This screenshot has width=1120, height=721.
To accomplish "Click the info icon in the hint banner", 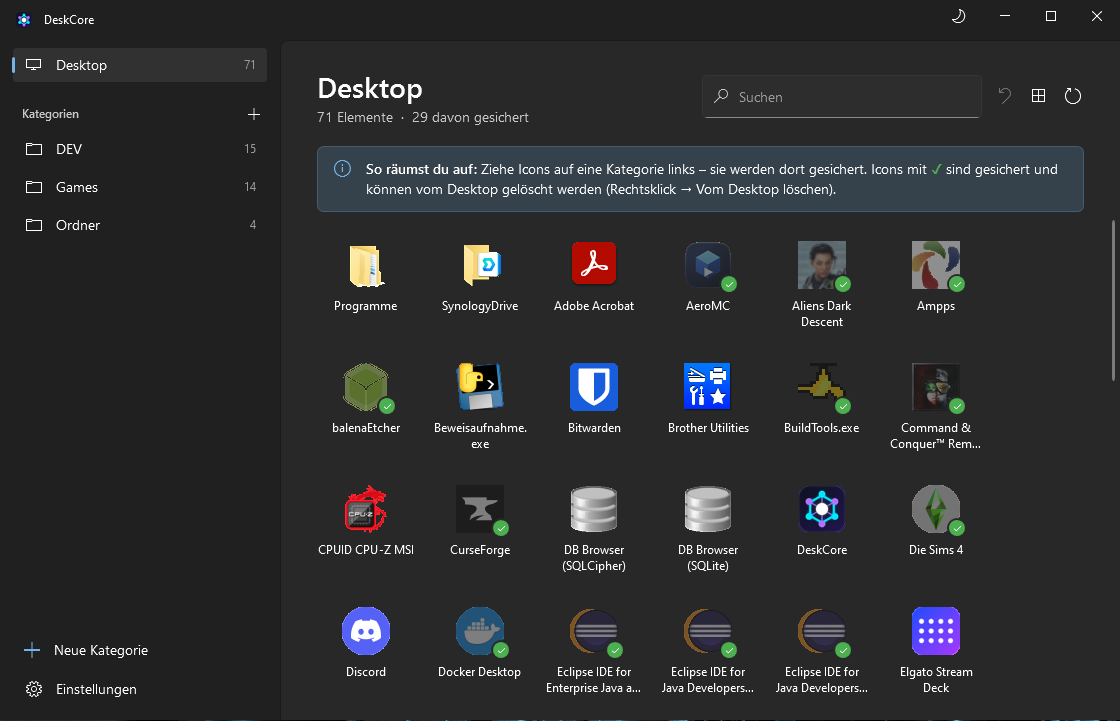I will tap(342, 169).
